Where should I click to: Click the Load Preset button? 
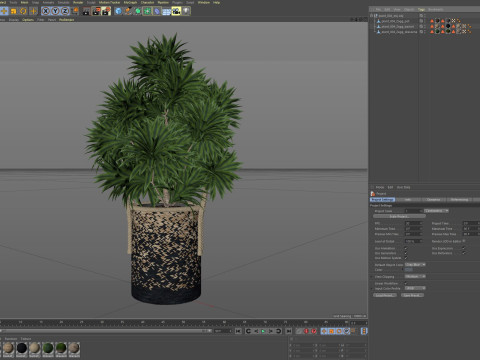pos(385,295)
